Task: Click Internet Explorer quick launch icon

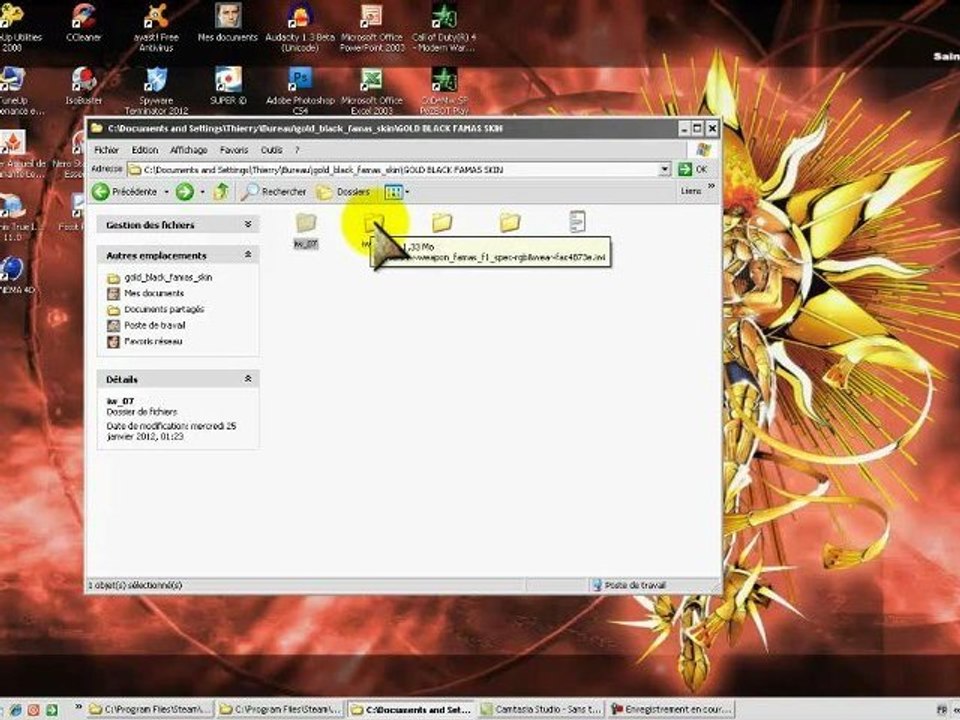Action: click(15, 710)
